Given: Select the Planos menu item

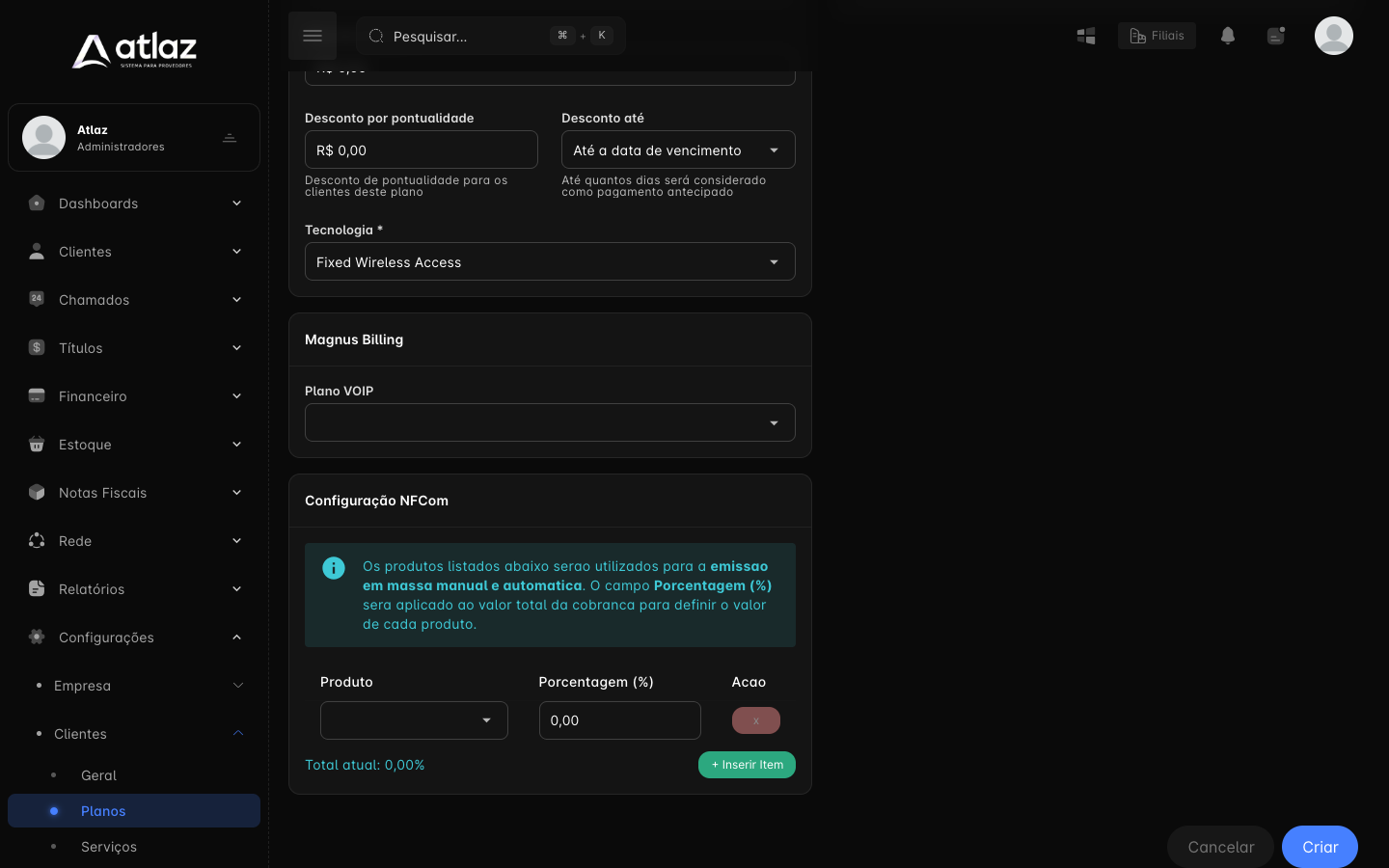Looking at the screenshot, I should tap(134, 811).
